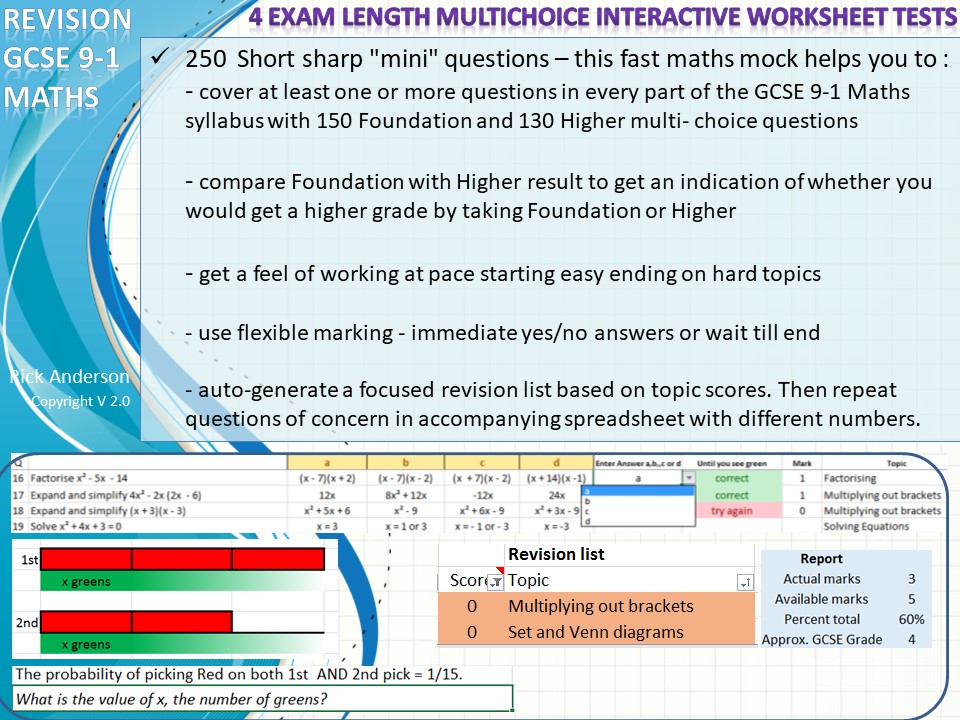The width and height of the screenshot is (960, 720).
Task: Click the "60%" Percent total value
Action: click(x=911, y=619)
